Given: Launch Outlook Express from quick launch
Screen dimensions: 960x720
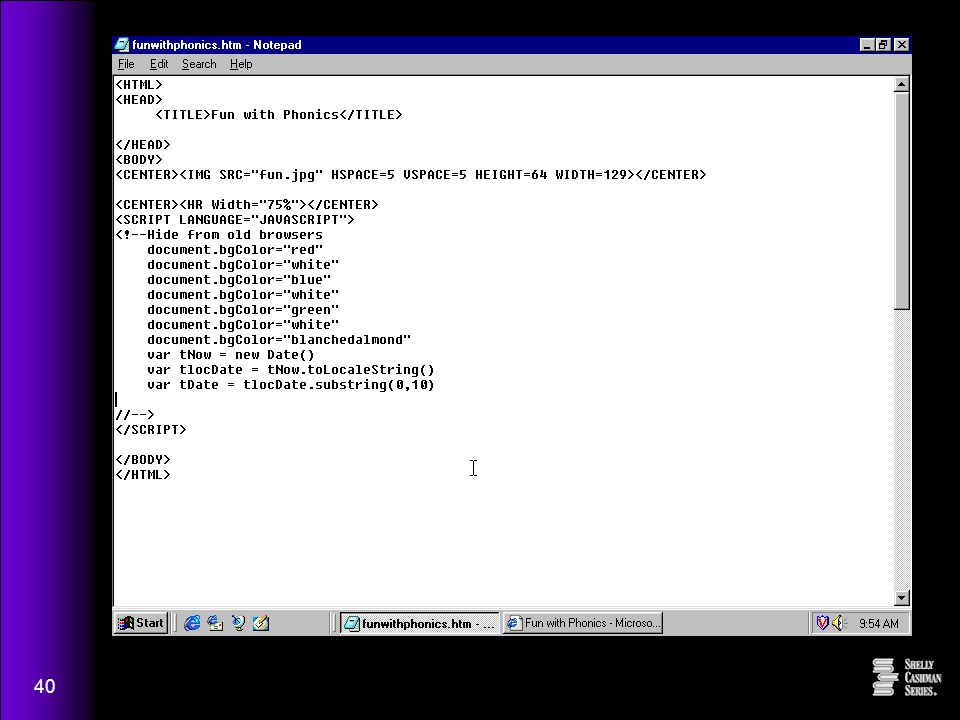Looking at the screenshot, I should click(215, 623).
